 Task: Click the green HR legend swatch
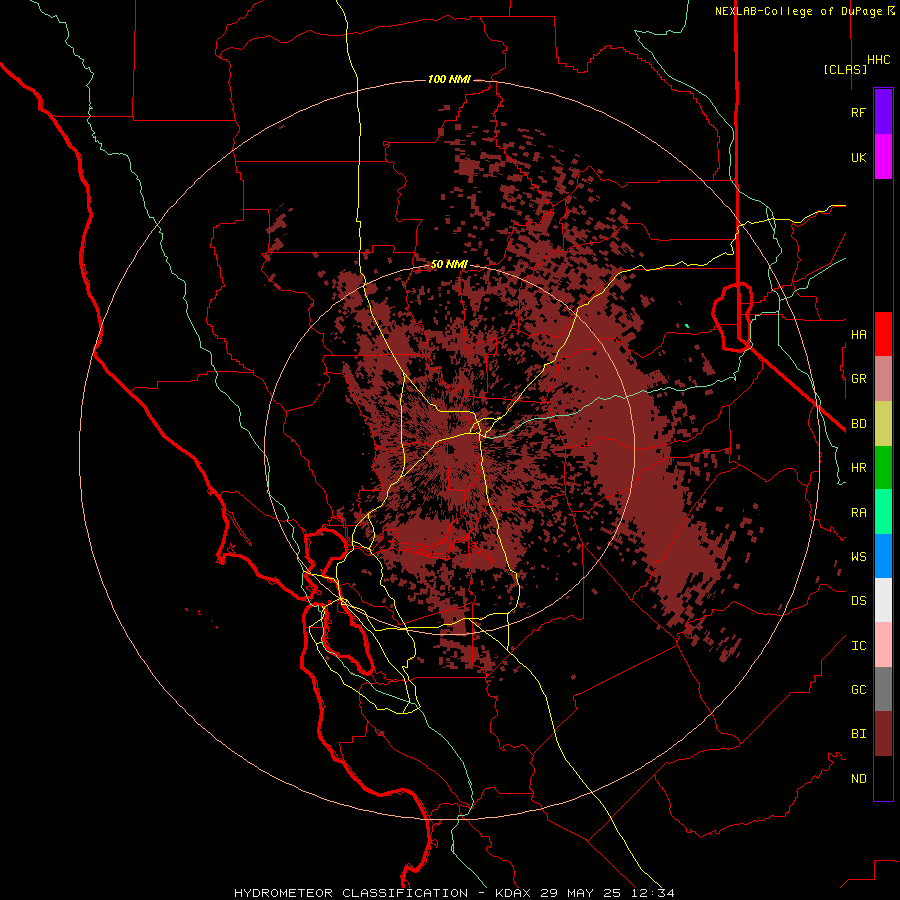tap(883, 467)
